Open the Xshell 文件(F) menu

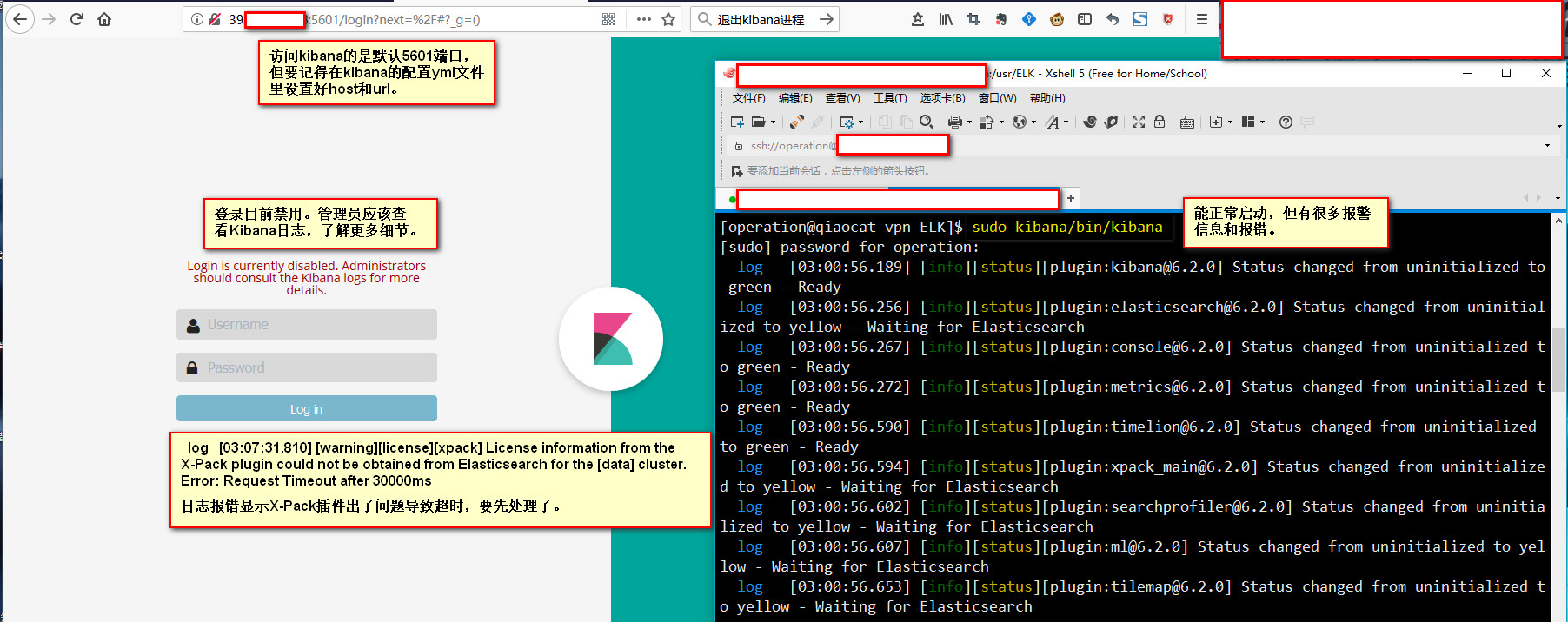pos(748,98)
